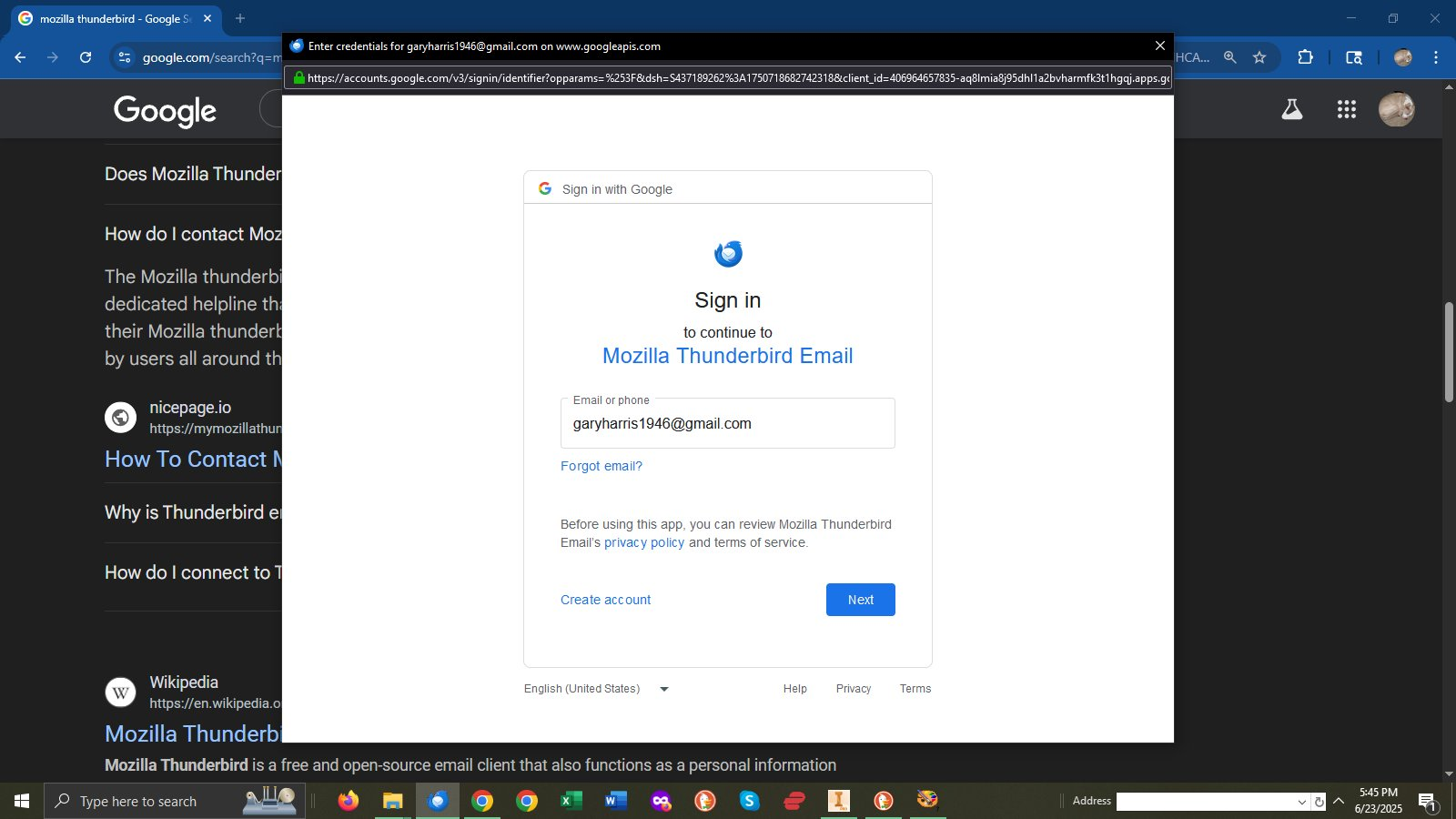The height and width of the screenshot is (819, 1456).
Task: Click the nicepage.io site globe icon
Action: tap(120, 418)
